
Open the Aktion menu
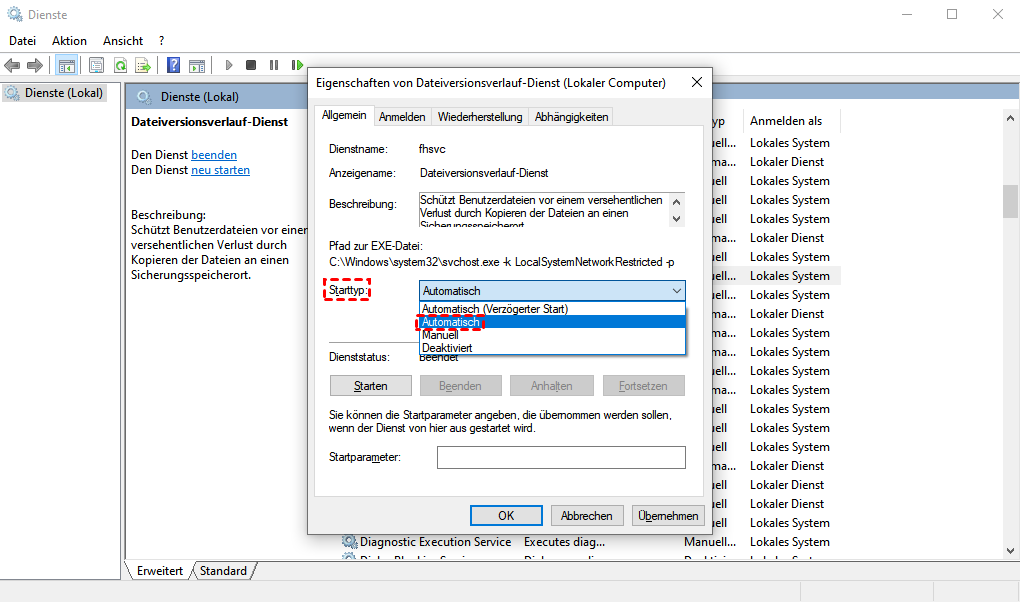(x=69, y=41)
